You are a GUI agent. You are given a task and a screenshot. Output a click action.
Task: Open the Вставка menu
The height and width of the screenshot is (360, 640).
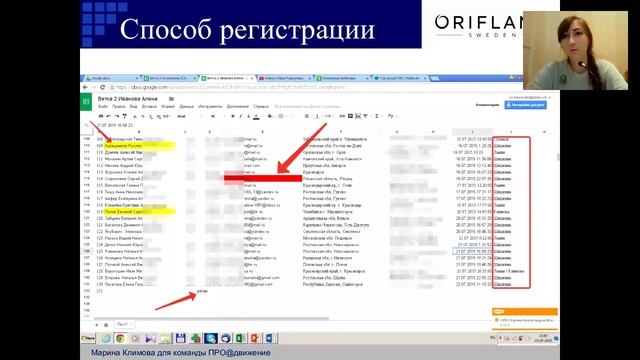[149, 107]
